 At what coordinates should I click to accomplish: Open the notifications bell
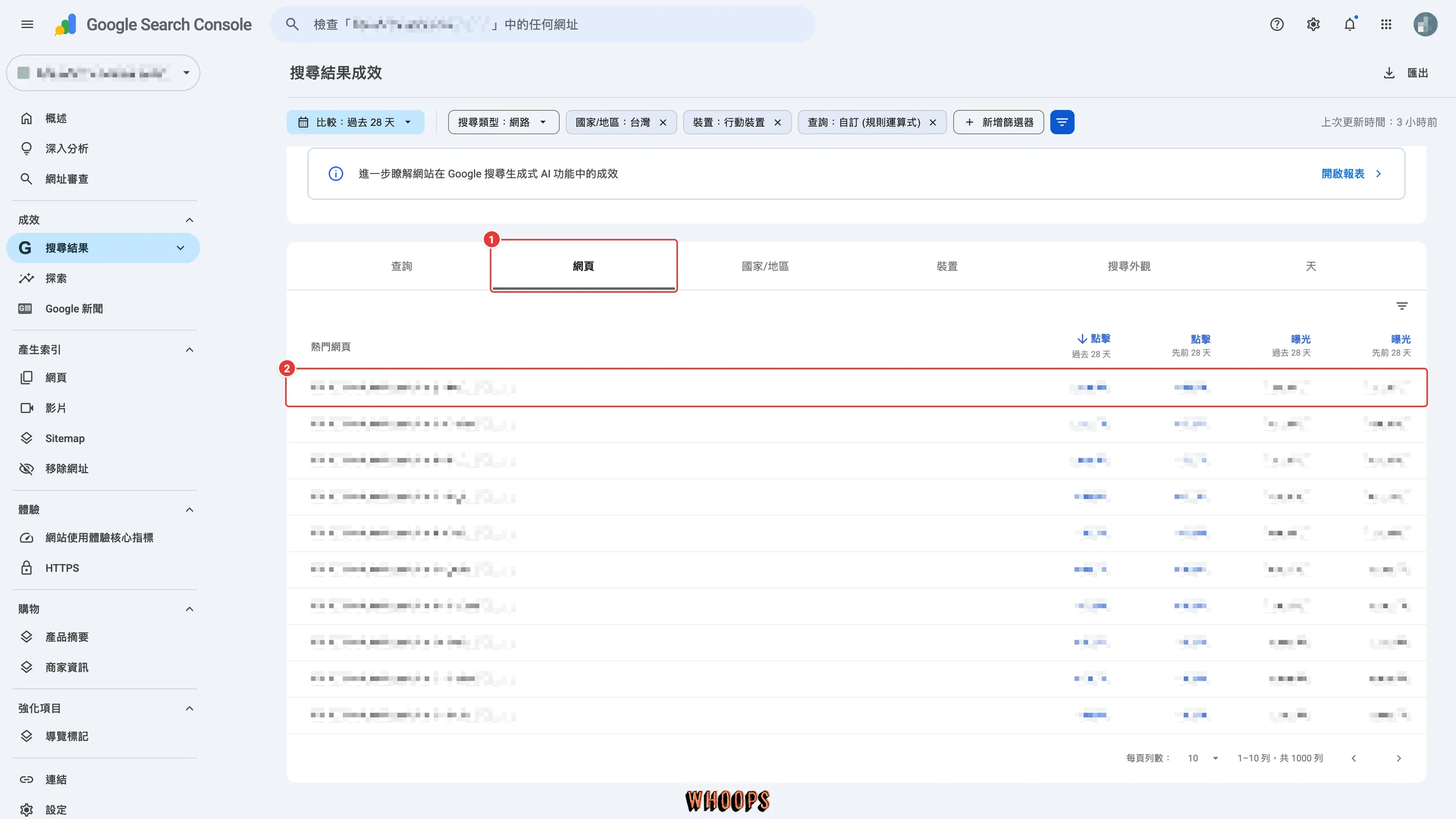[1350, 24]
